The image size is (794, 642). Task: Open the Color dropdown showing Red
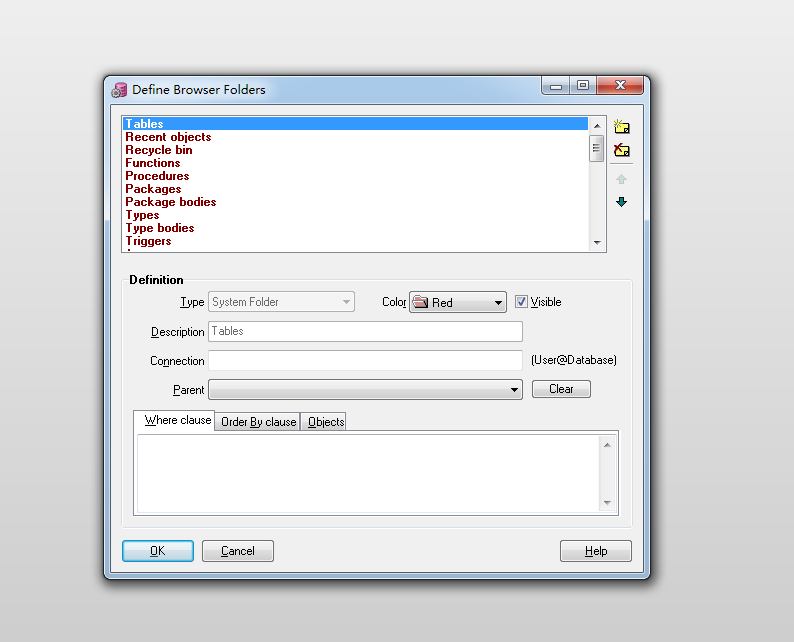[458, 302]
